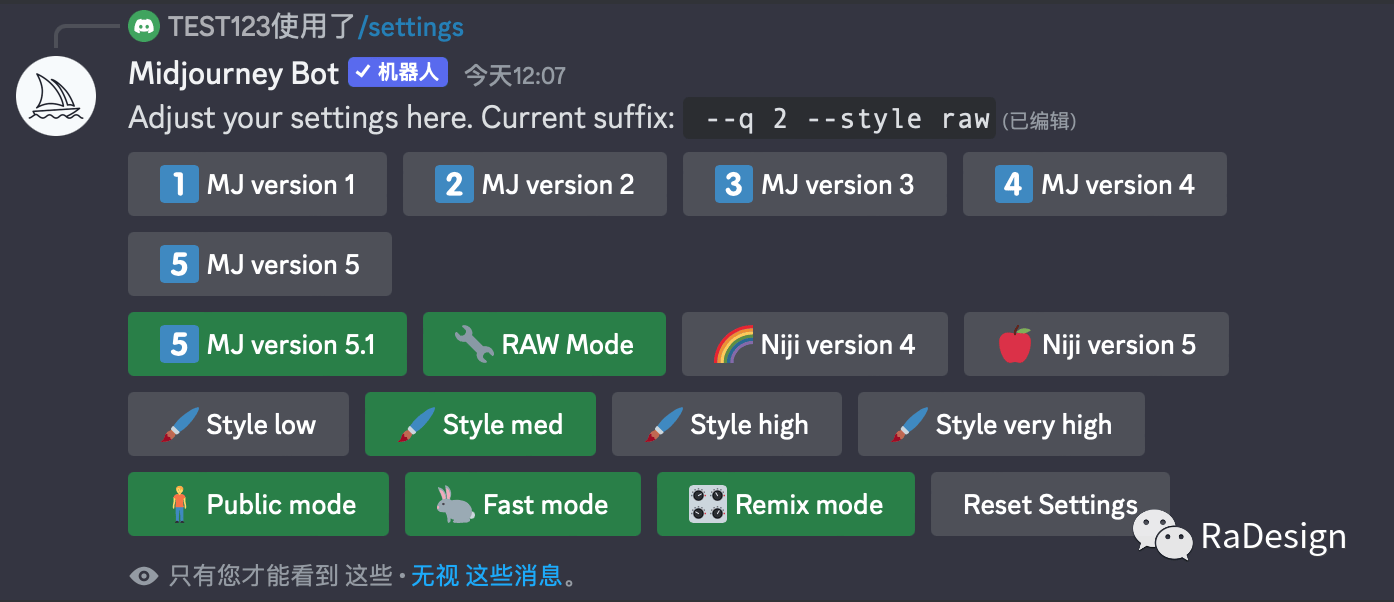Click the control knobs Remix mode icon

[707, 504]
